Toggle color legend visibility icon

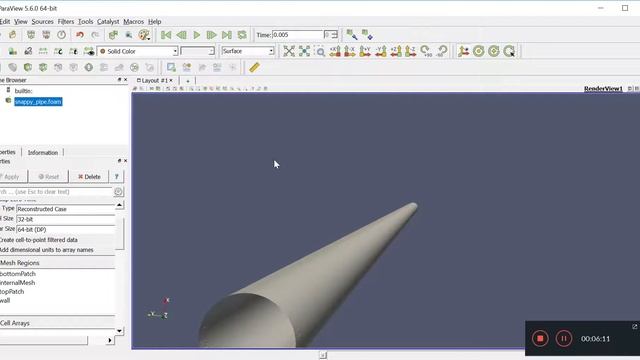point(13,51)
